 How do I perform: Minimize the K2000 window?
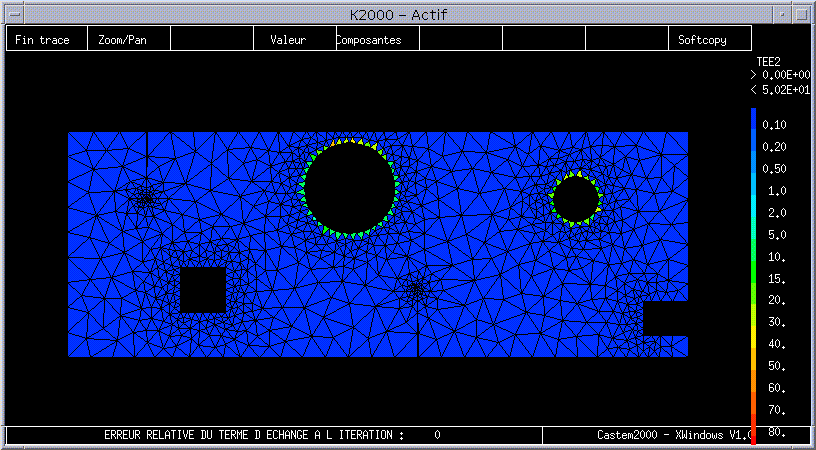click(781, 13)
